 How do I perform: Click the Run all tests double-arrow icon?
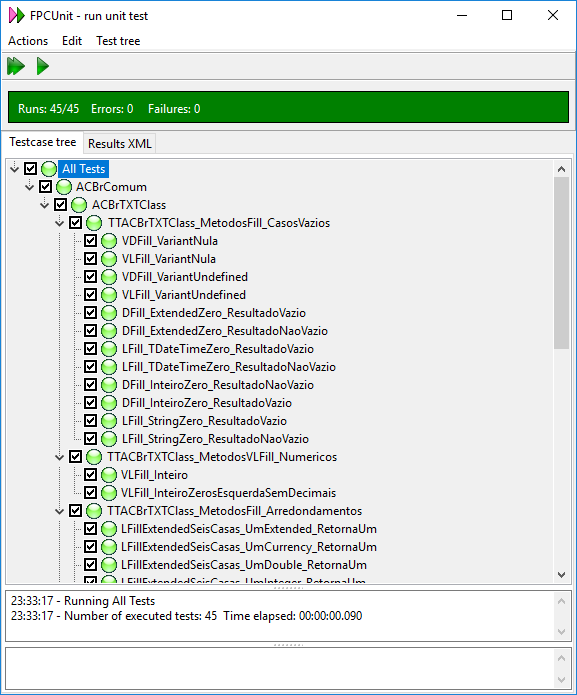16,66
